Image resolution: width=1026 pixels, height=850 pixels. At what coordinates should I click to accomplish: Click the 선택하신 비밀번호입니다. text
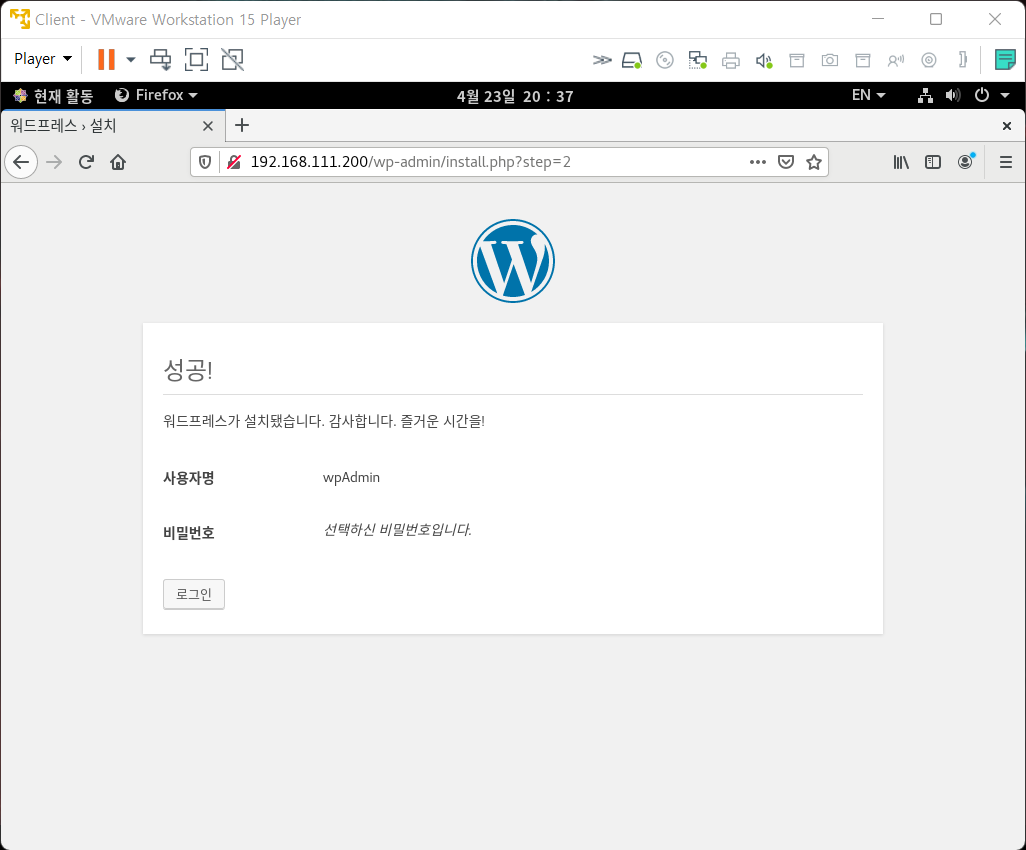click(397, 529)
